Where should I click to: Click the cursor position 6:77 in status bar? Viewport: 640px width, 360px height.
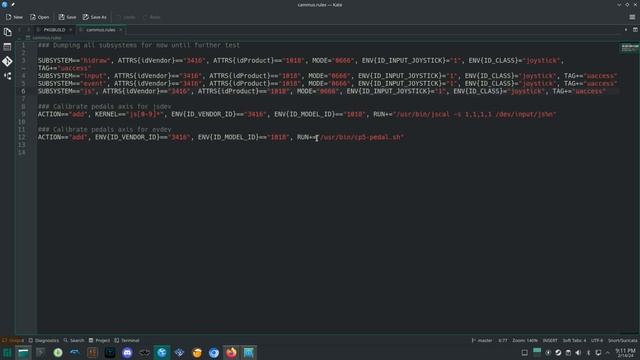click(x=503, y=340)
